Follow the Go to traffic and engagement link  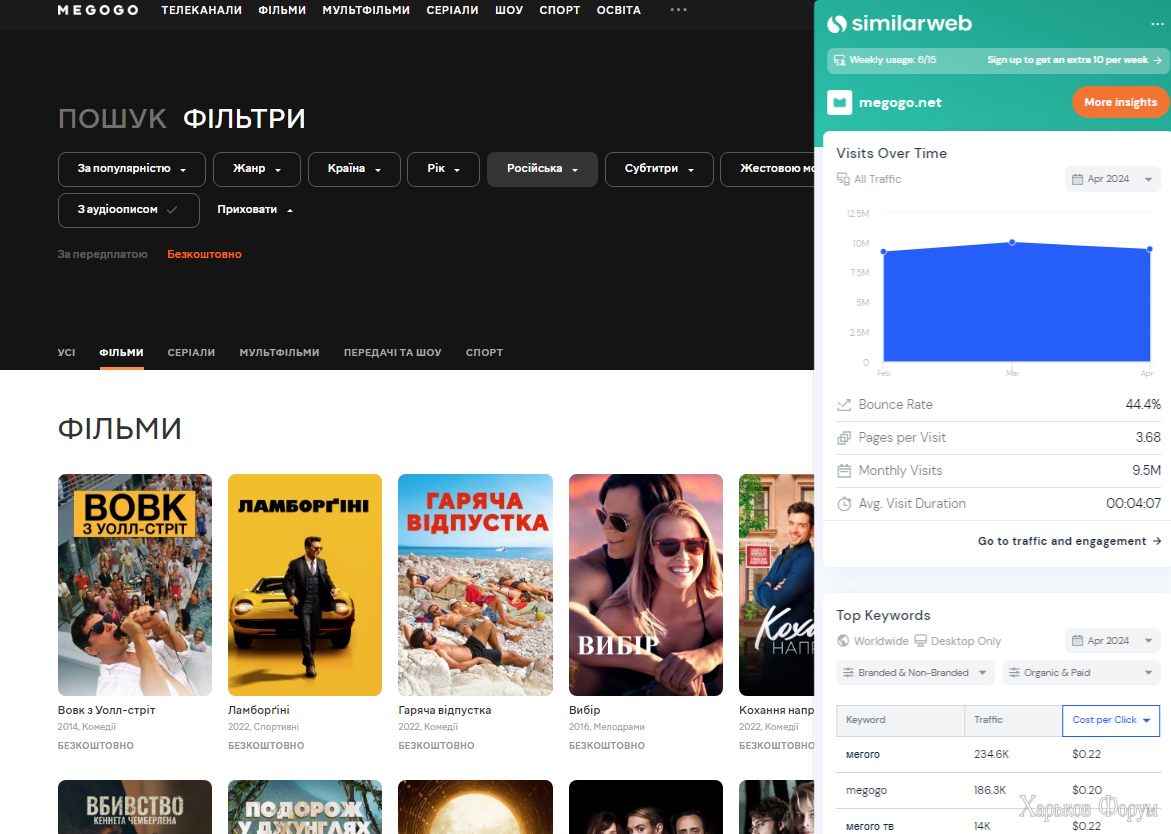click(x=1069, y=541)
